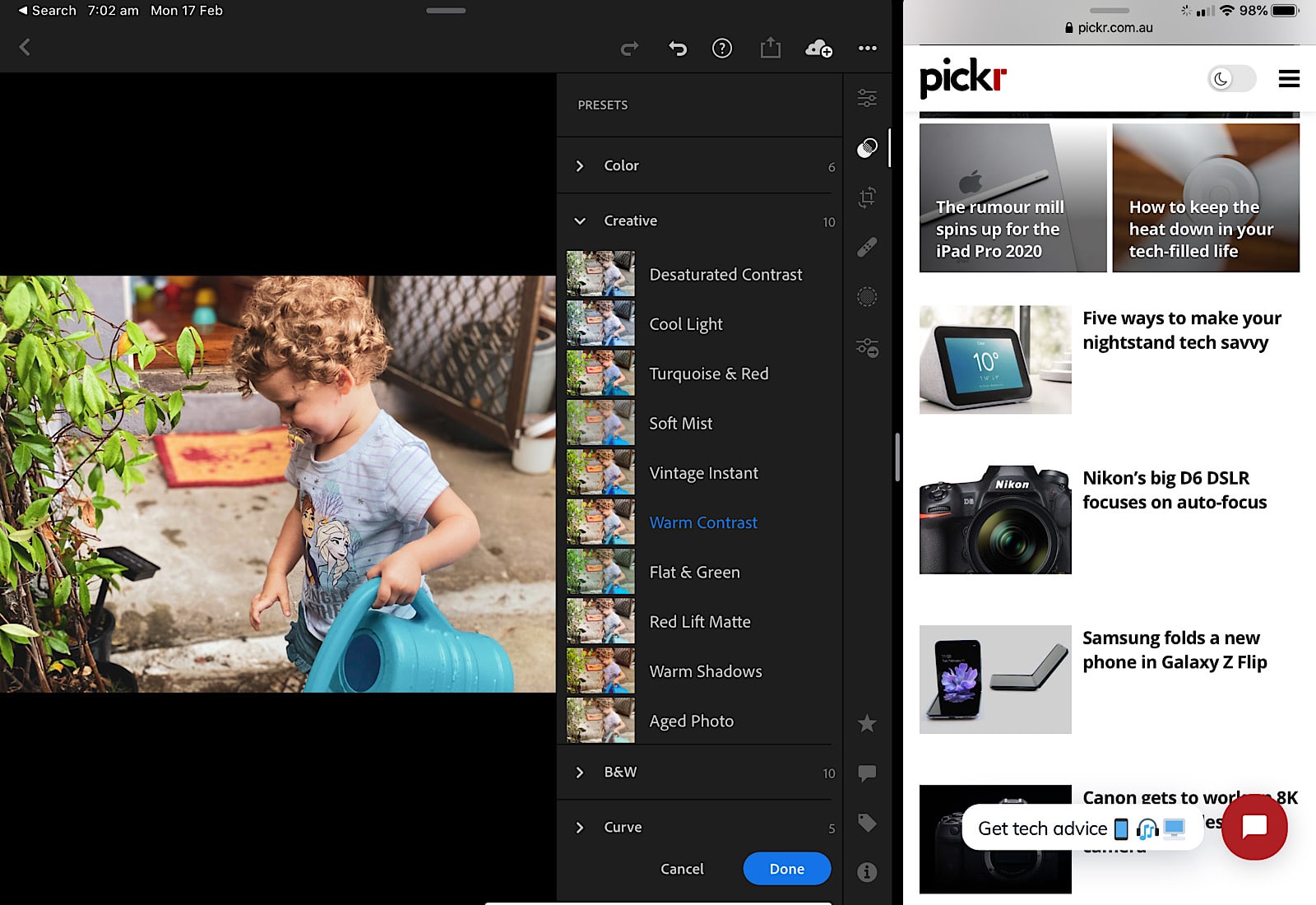Click the redo arrow icon
This screenshot has width=1316, height=905.
tap(629, 49)
